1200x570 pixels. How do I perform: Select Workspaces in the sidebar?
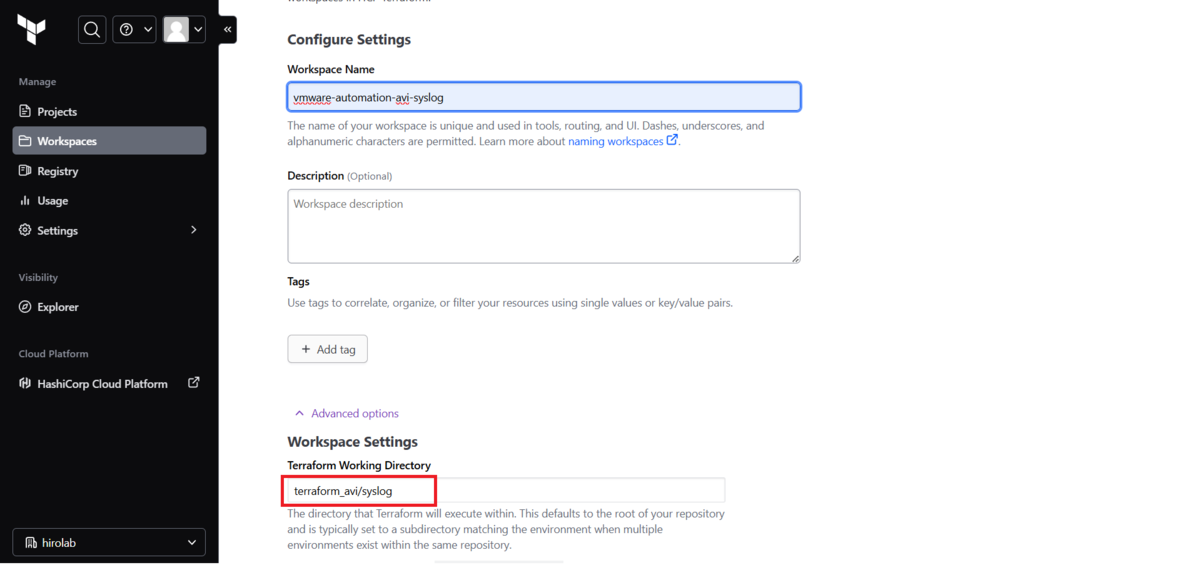click(109, 141)
